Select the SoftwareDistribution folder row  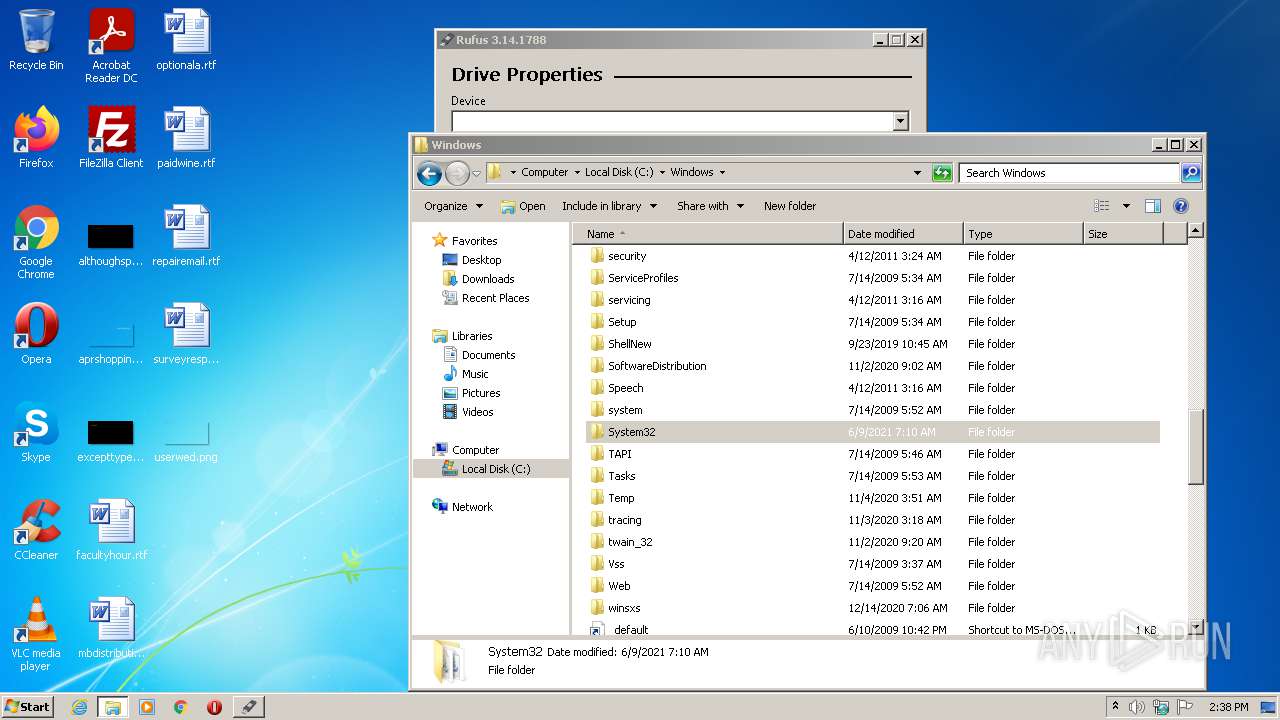(873, 366)
